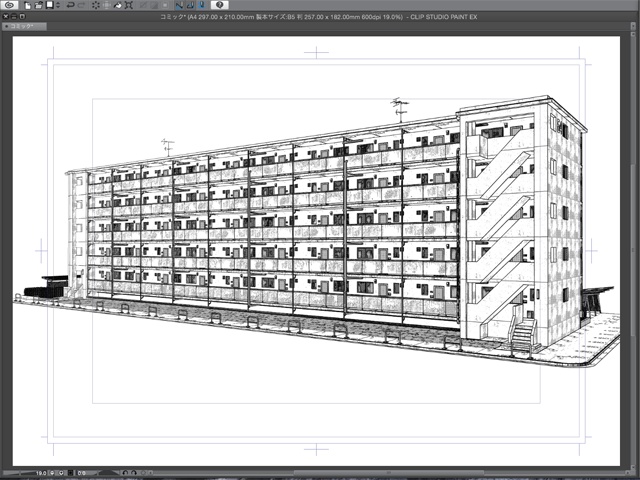
Task: Click the Clear (delete) icon
Action: [x=96, y=5]
